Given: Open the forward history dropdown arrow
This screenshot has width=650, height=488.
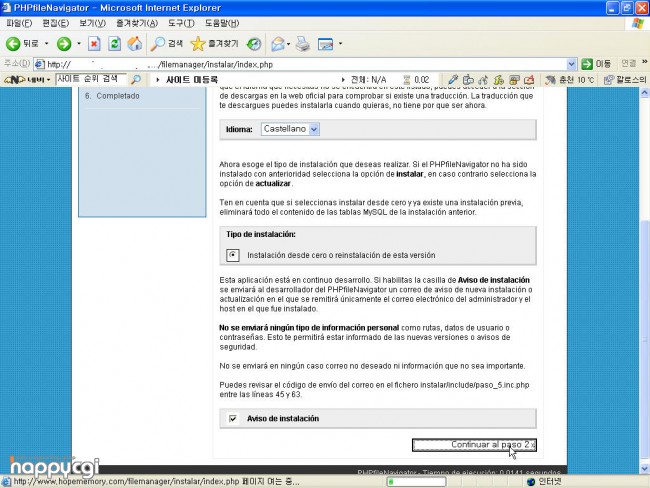Looking at the screenshot, I should (x=79, y=44).
